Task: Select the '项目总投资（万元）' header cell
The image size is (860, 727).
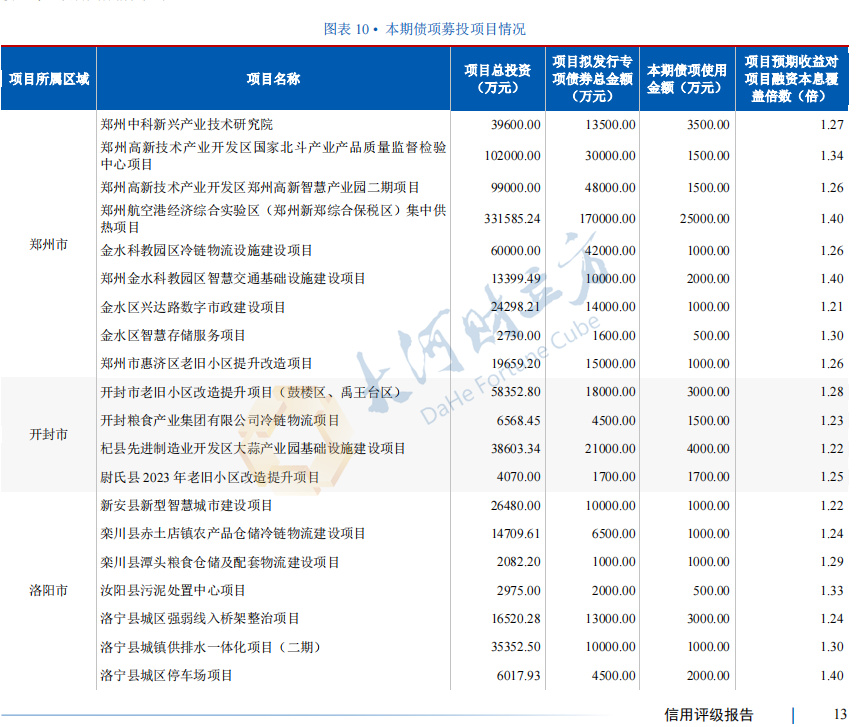Action: (x=497, y=79)
